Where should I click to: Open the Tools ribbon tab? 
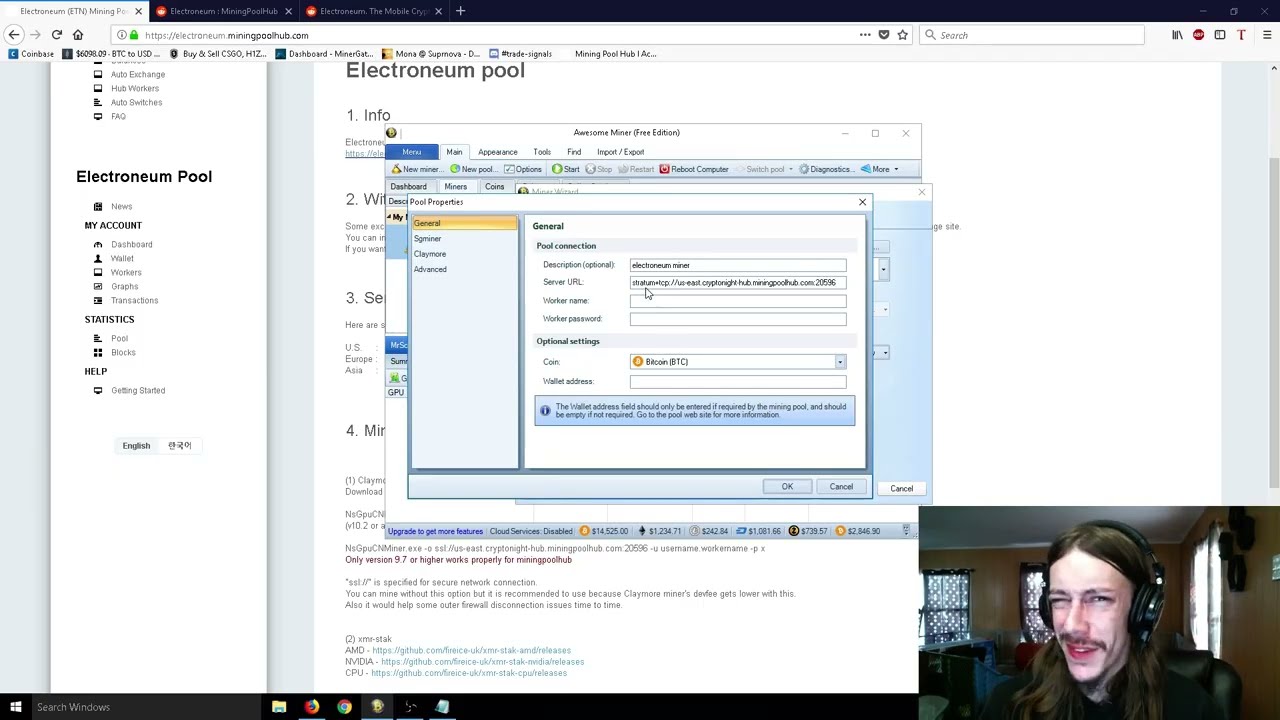coord(542,152)
